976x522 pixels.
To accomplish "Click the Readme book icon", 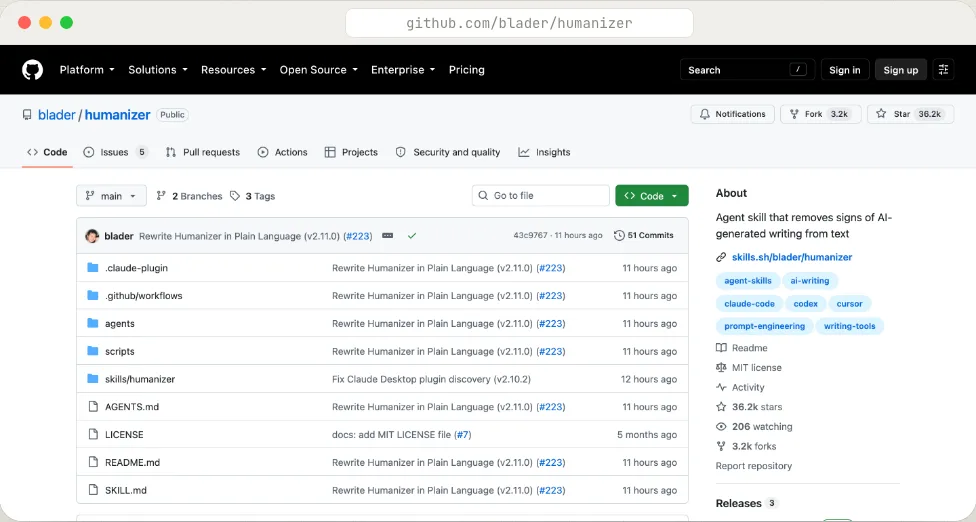I will coord(721,348).
